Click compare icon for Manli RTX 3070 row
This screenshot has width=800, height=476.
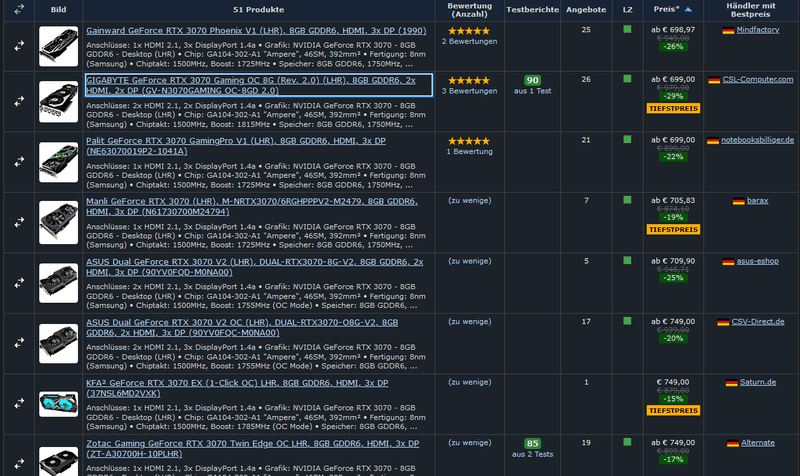[x=19, y=222]
